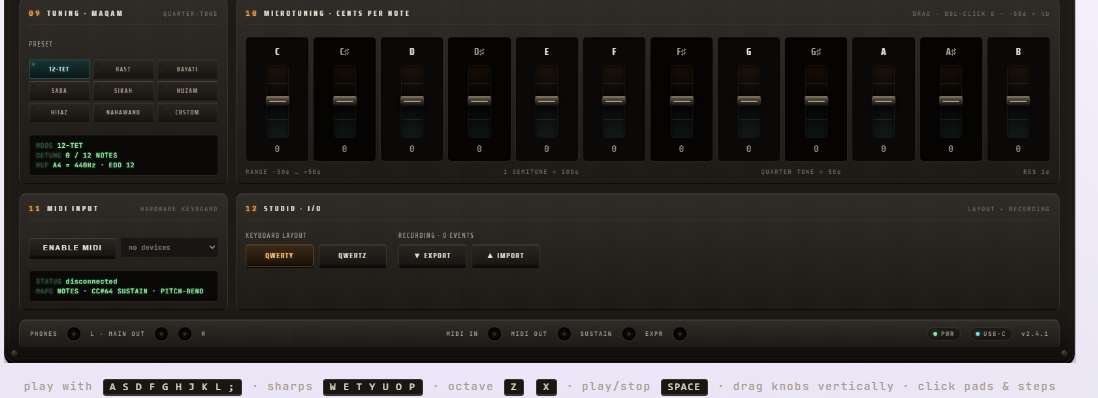Viewport: 1098px width, 398px height.
Task: Click the USB-C indicator badge
Action: tap(991, 334)
